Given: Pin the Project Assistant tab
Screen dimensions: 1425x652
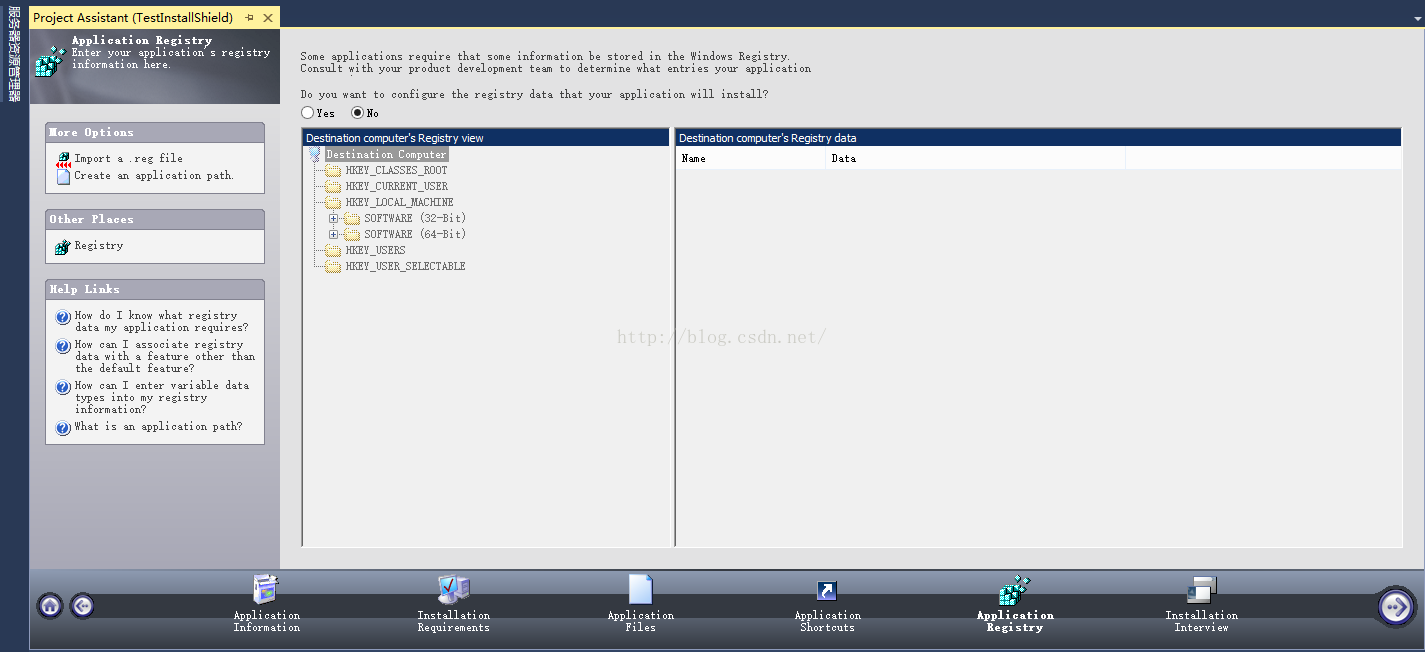Looking at the screenshot, I should (249, 18).
